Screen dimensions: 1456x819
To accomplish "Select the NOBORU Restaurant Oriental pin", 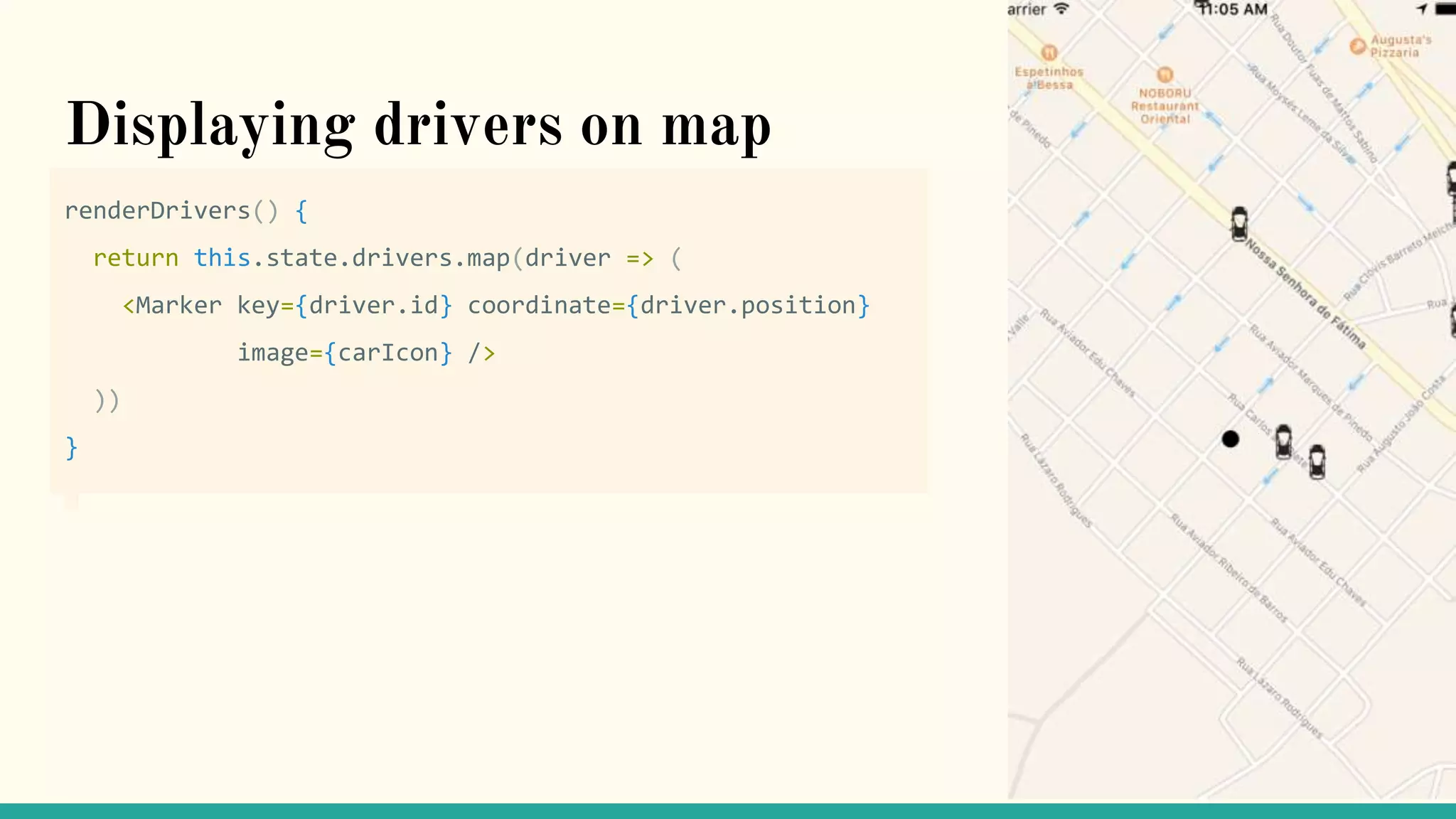I will pyautogui.click(x=1165, y=75).
